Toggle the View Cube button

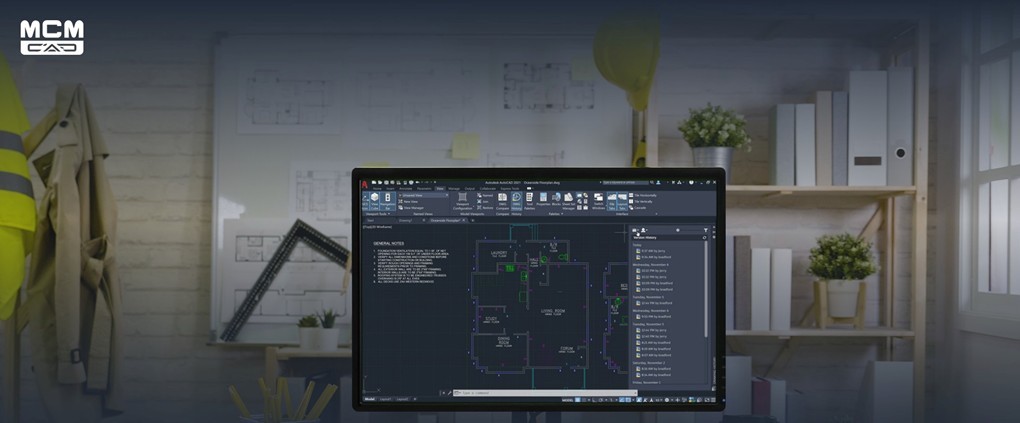click(x=373, y=199)
